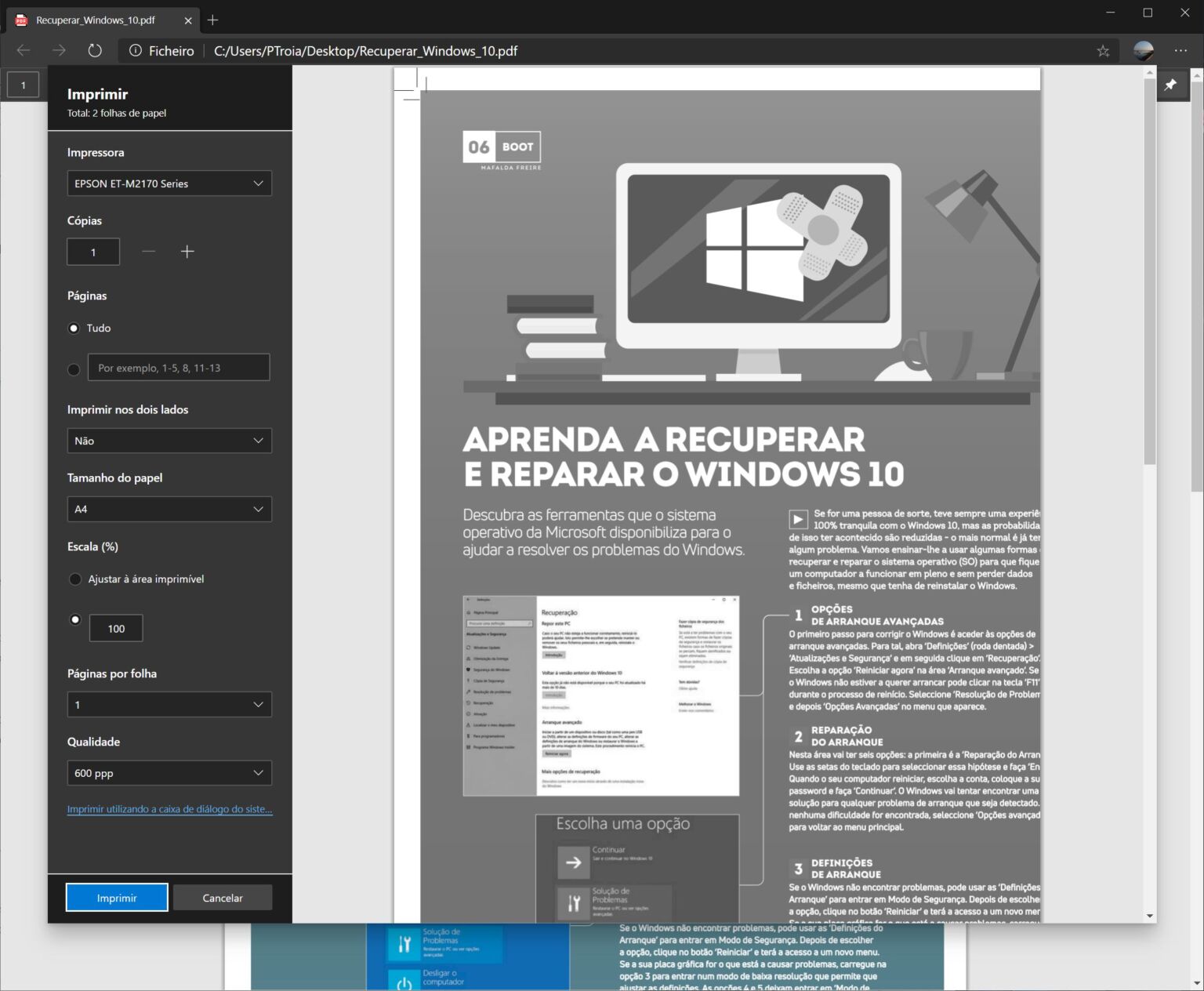This screenshot has height=991, width=1204.
Task: Expand the Tamanho do papel dropdown
Action: (x=169, y=509)
